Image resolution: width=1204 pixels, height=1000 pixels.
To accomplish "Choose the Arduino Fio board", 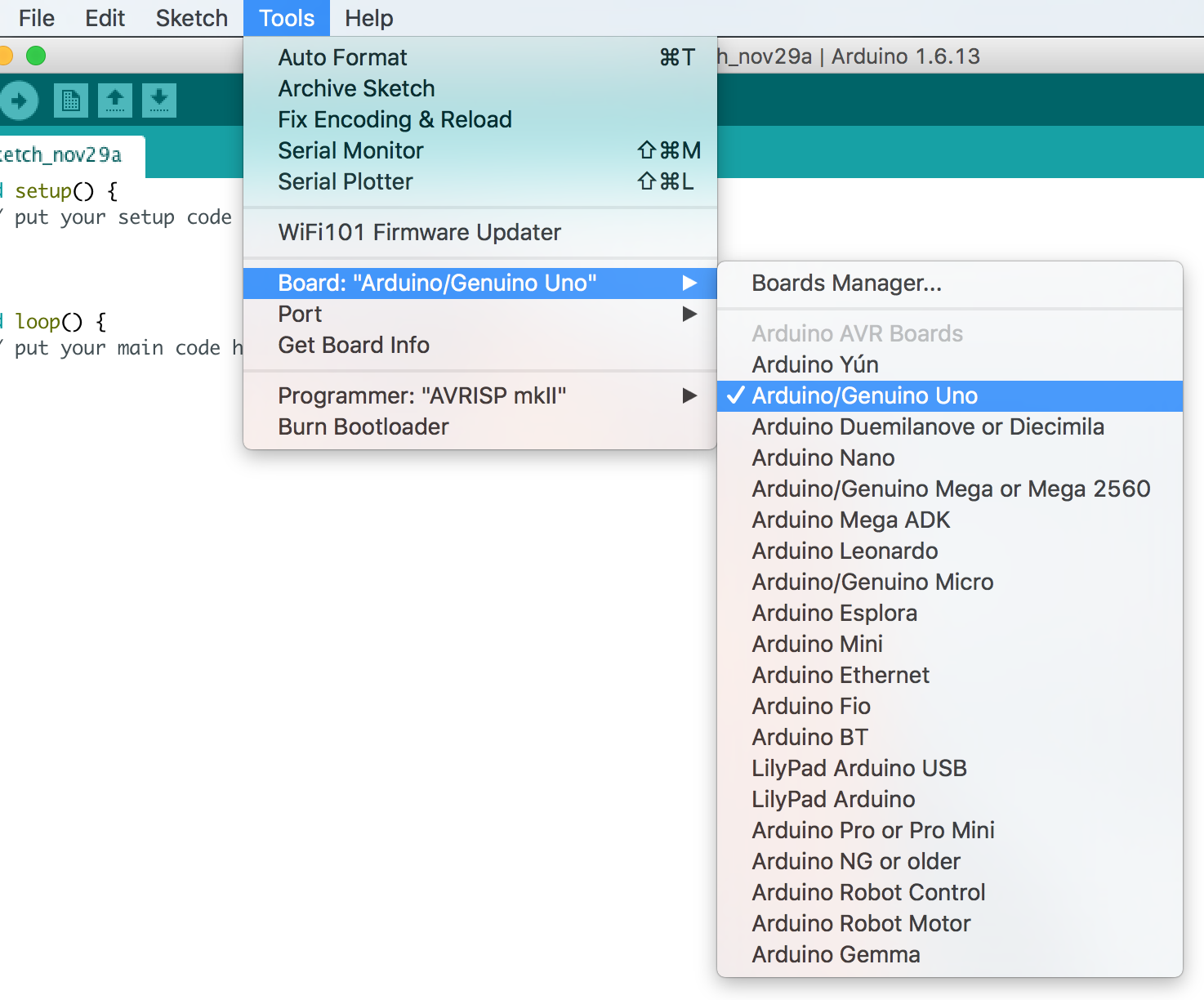I will pyautogui.click(x=950, y=706).
